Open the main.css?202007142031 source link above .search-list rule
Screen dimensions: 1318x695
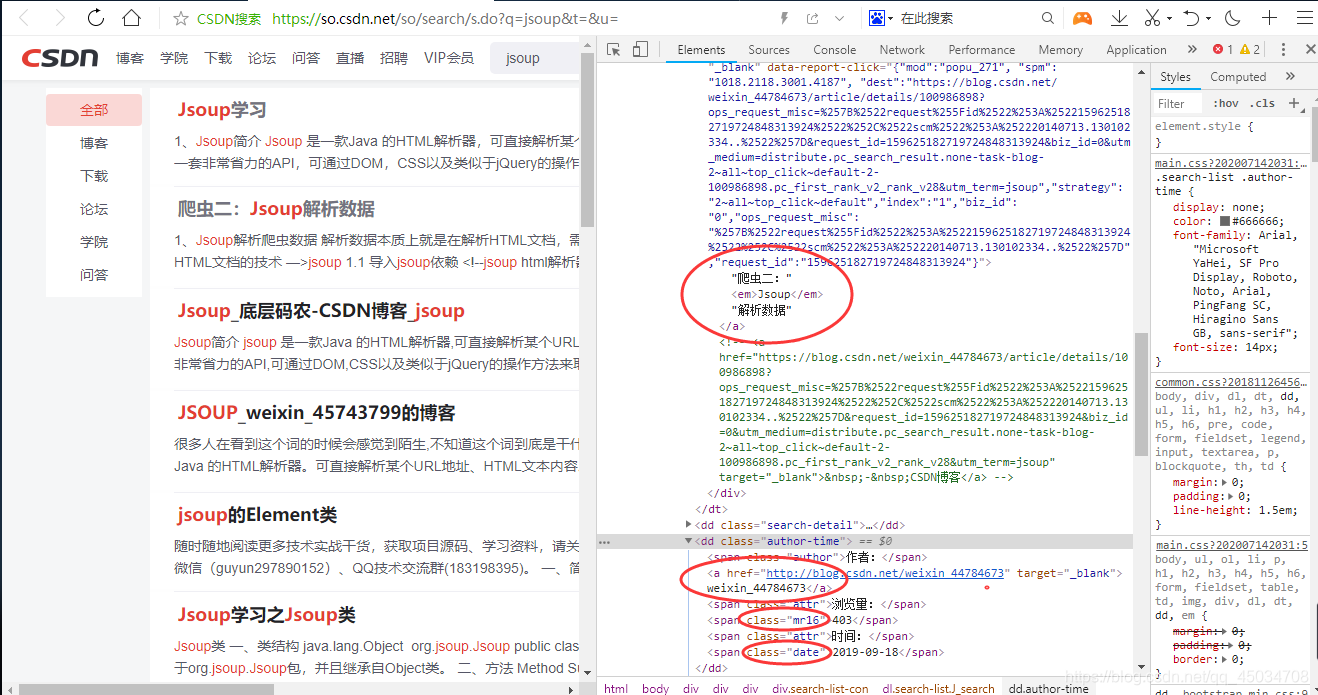[1231, 163]
